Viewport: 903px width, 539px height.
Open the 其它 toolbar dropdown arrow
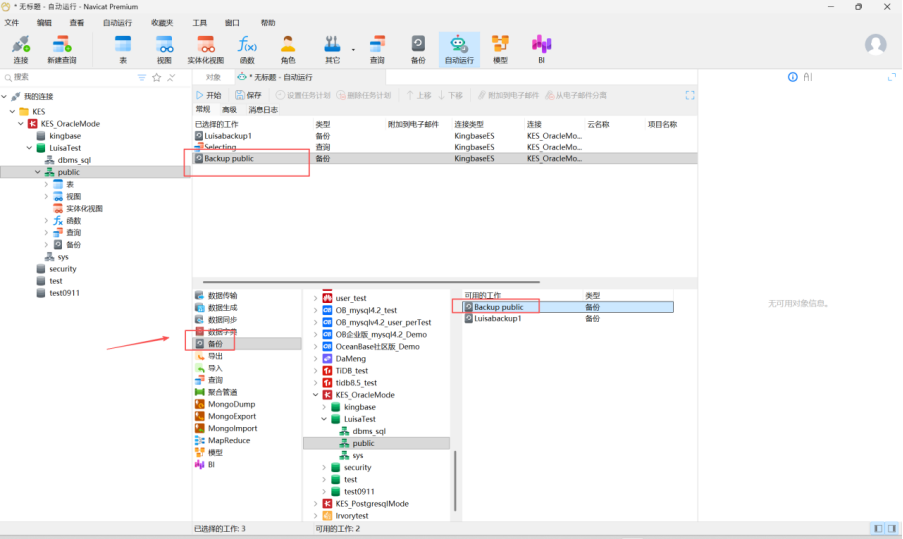pos(353,48)
